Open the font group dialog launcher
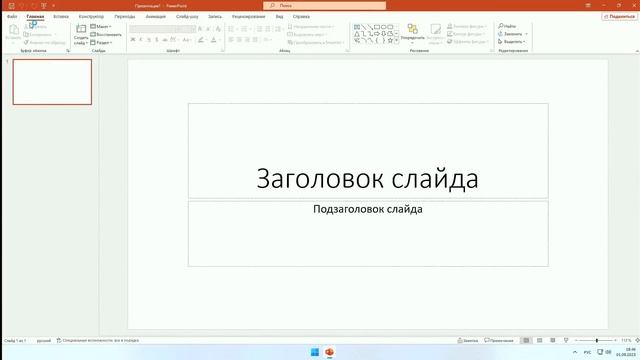The width and height of the screenshot is (640, 360). point(222,51)
